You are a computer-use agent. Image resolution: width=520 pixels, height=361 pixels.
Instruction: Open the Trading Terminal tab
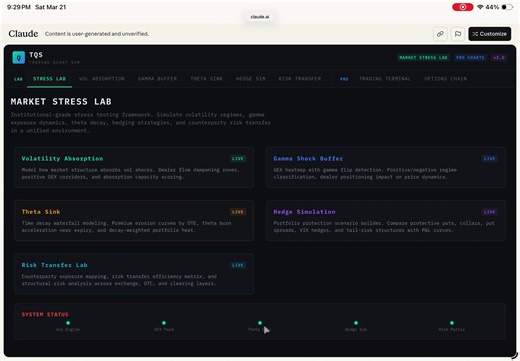click(385, 79)
